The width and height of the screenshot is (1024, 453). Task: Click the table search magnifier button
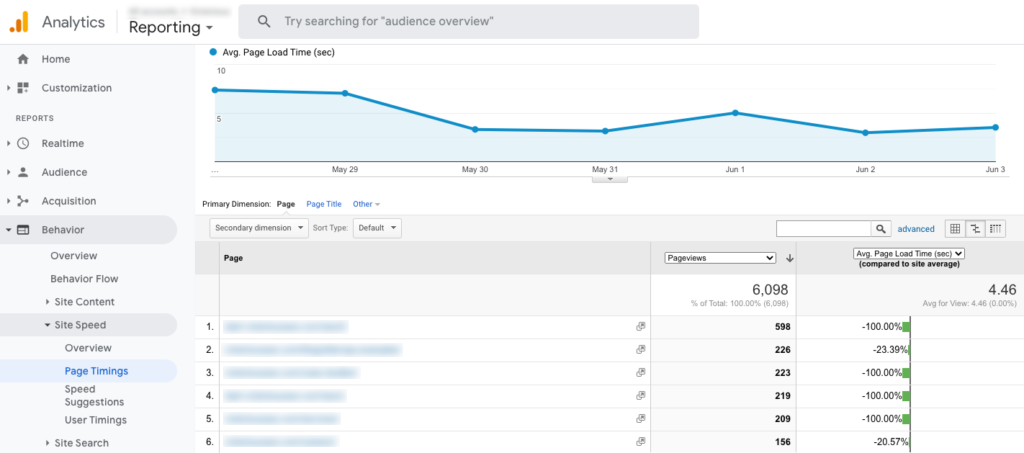(881, 229)
